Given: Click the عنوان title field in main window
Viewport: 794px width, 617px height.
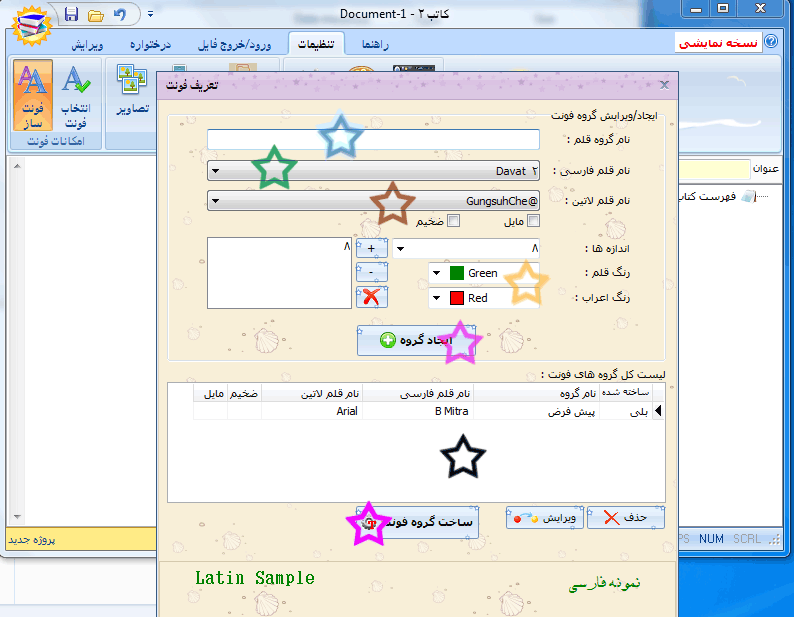Looking at the screenshot, I should [x=714, y=169].
